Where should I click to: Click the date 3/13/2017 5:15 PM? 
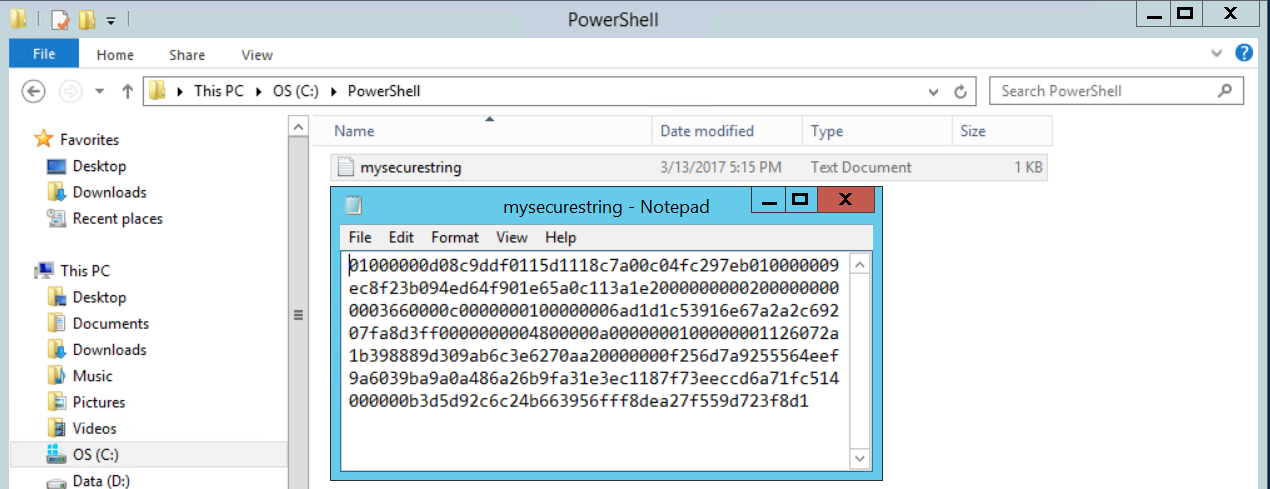point(721,167)
